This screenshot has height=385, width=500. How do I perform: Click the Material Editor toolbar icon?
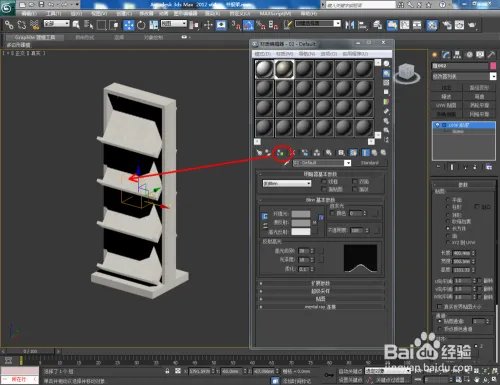coord(432,25)
